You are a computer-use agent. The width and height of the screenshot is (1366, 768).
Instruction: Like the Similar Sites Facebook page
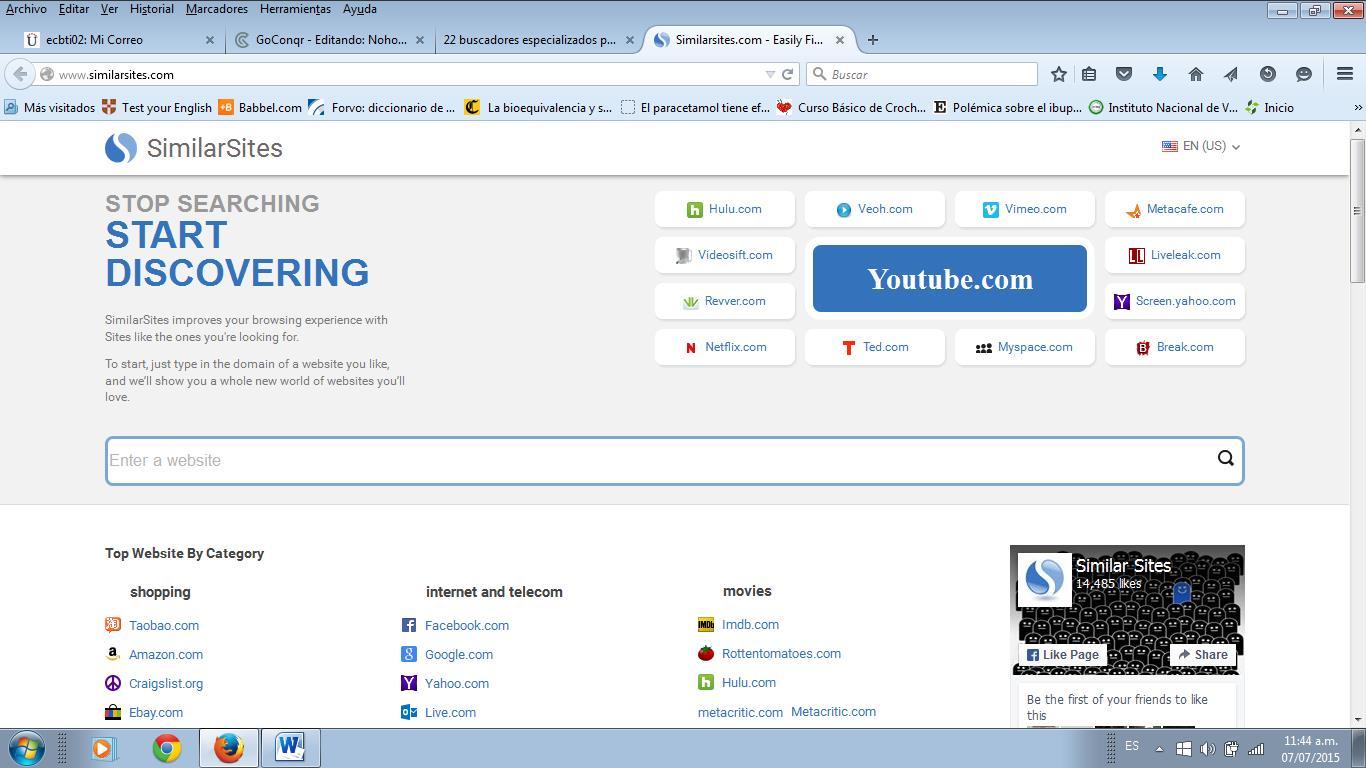pos(1062,655)
